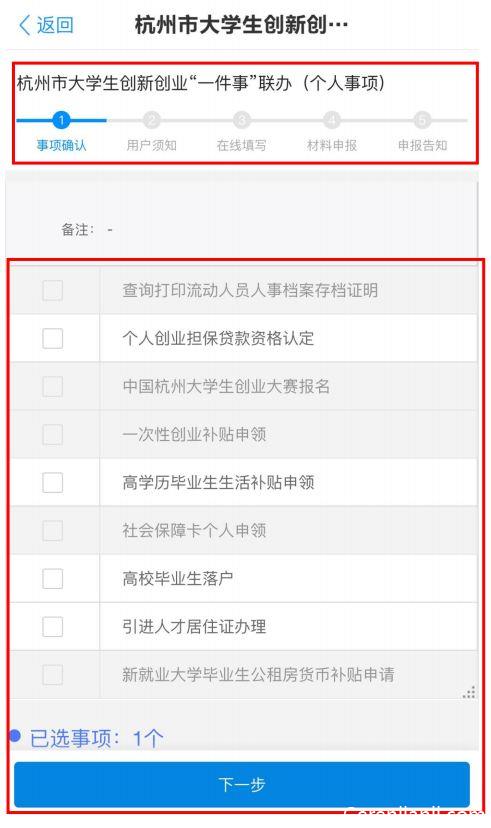
Task: Click the 下一步 button
Action: coord(242,784)
